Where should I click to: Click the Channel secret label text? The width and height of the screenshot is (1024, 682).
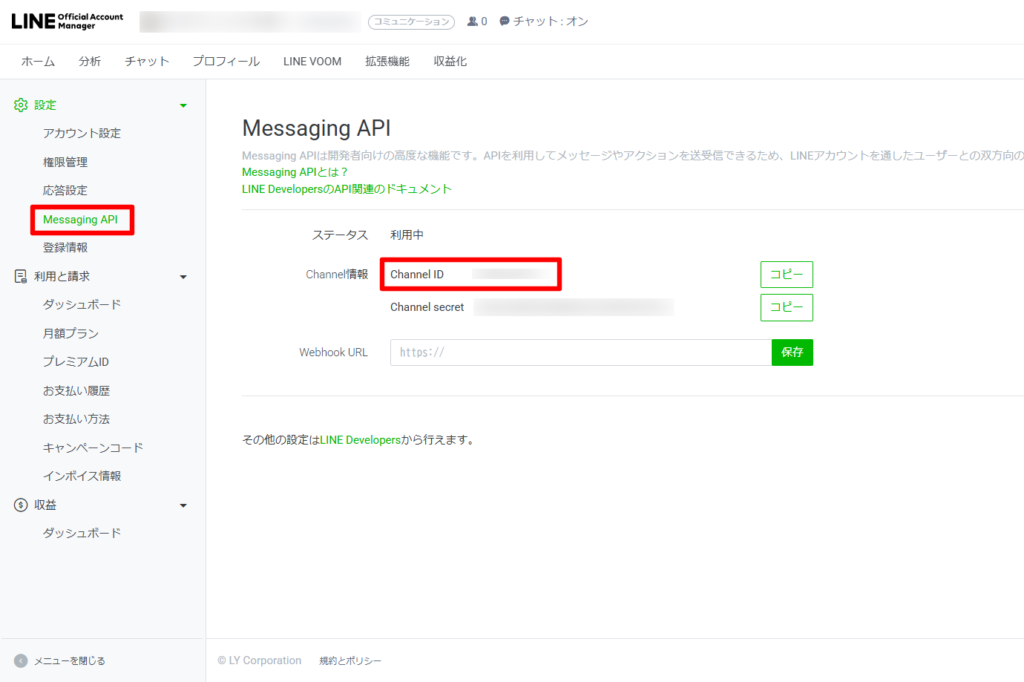click(x=427, y=307)
